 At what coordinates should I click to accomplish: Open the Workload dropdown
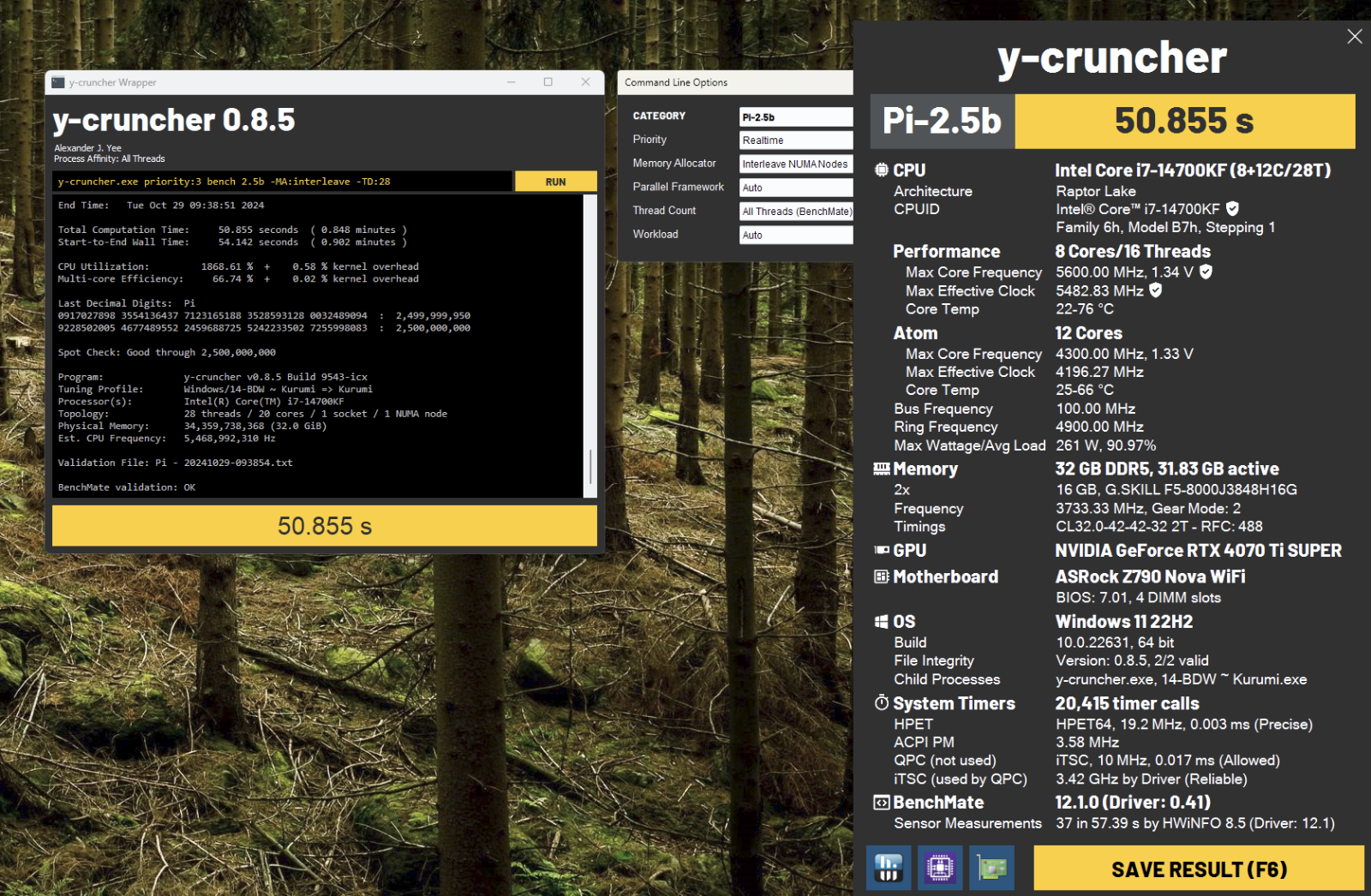796,235
